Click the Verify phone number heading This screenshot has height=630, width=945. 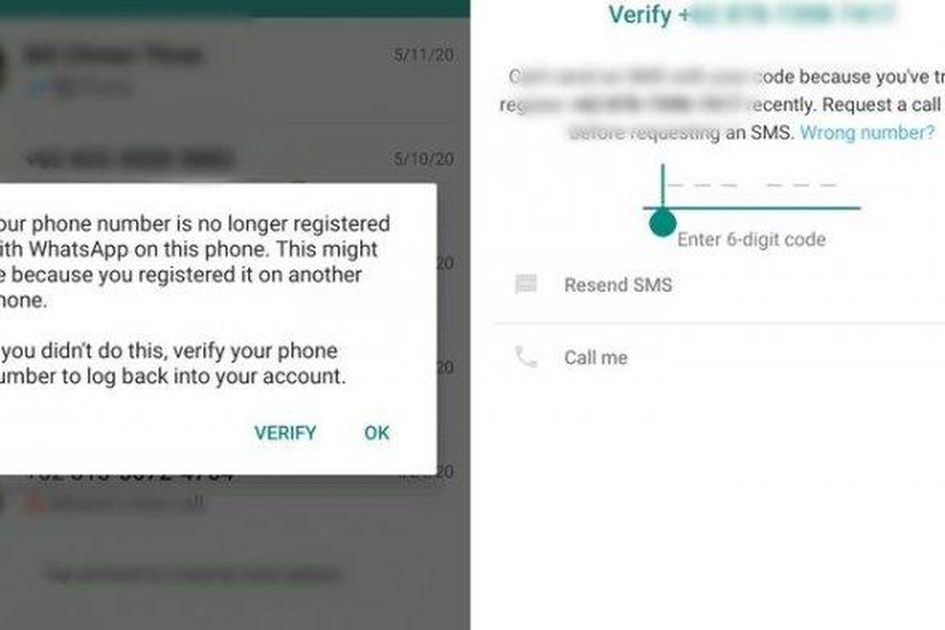tap(750, 14)
